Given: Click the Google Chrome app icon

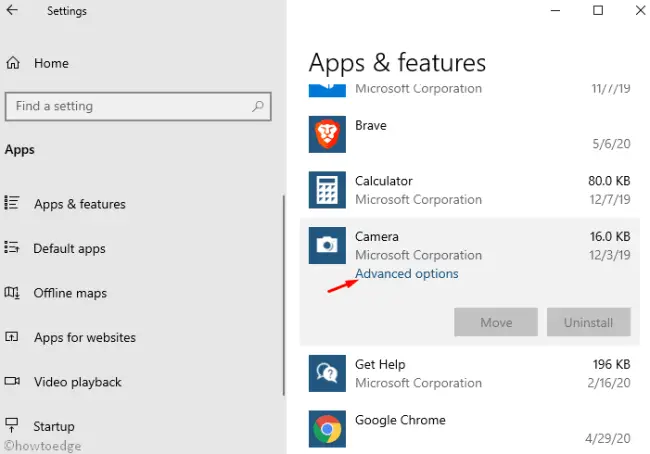Looking at the screenshot, I should (326, 430).
